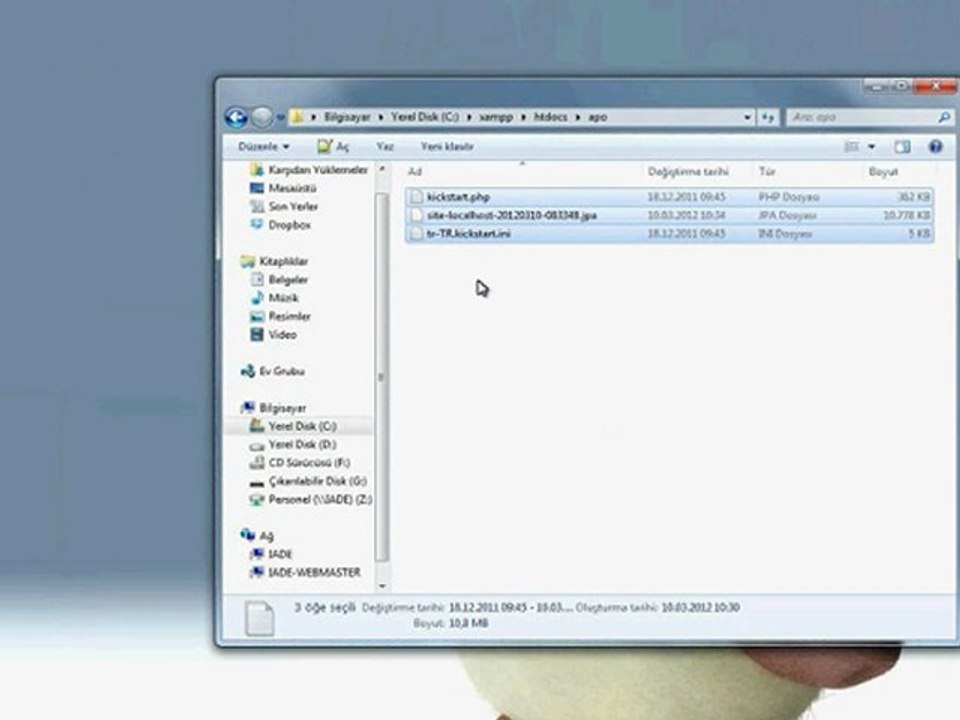Open Personel (\\JADE) (Z:) network drive

point(310,500)
